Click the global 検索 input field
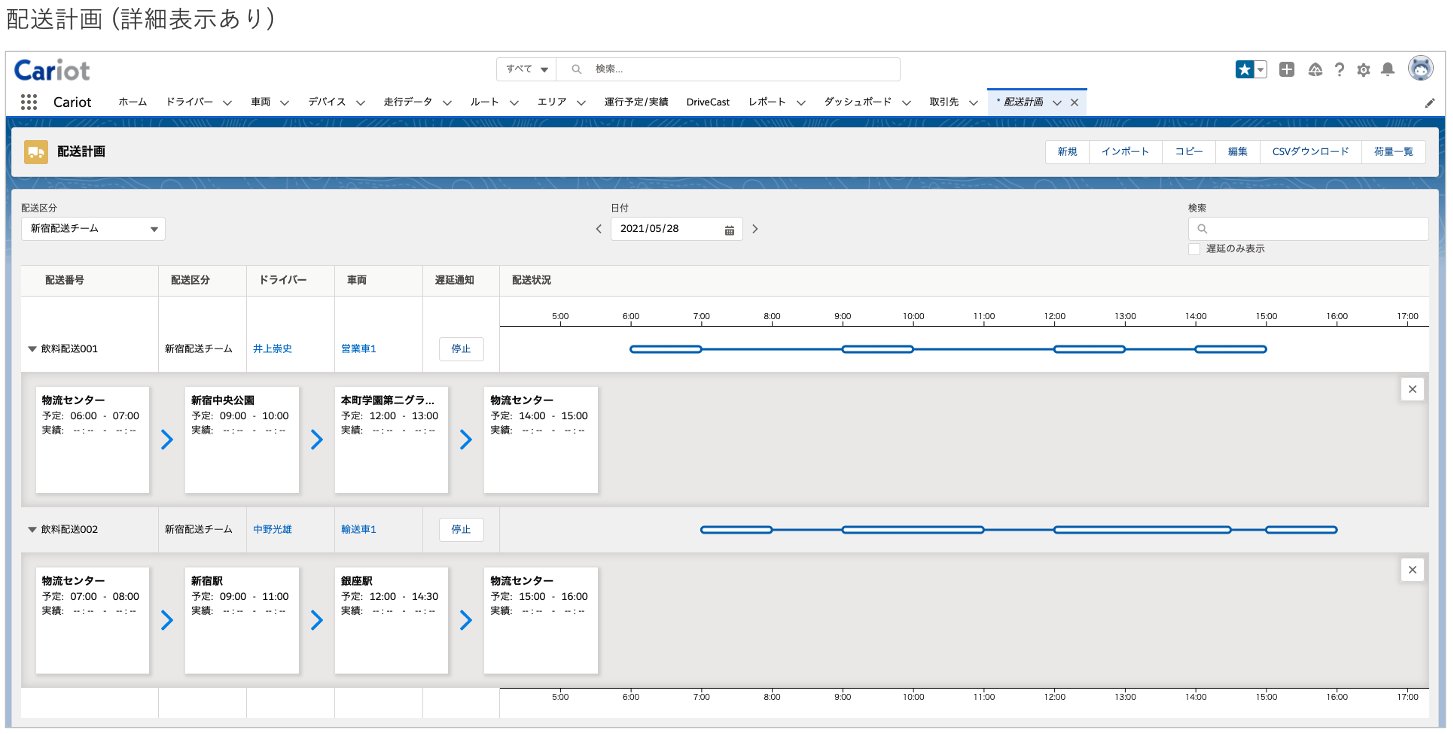This screenshot has width=1453, height=734. [x=728, y=69]
